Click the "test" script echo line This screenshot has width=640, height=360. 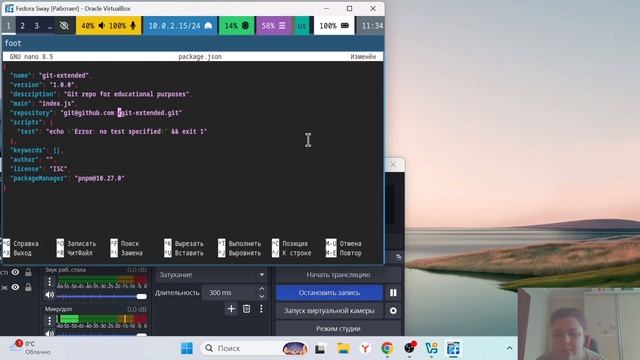112,132
